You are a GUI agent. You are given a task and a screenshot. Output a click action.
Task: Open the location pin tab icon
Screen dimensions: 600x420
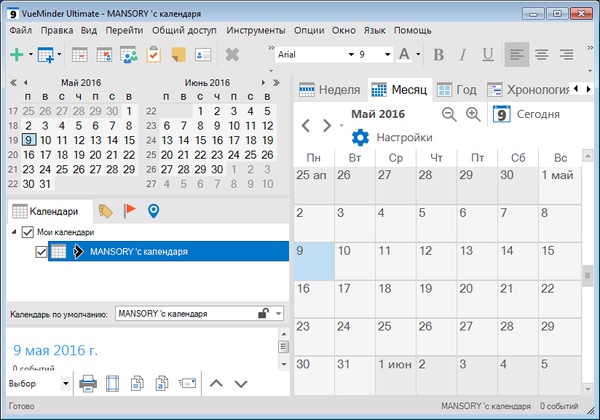point(153,211)
